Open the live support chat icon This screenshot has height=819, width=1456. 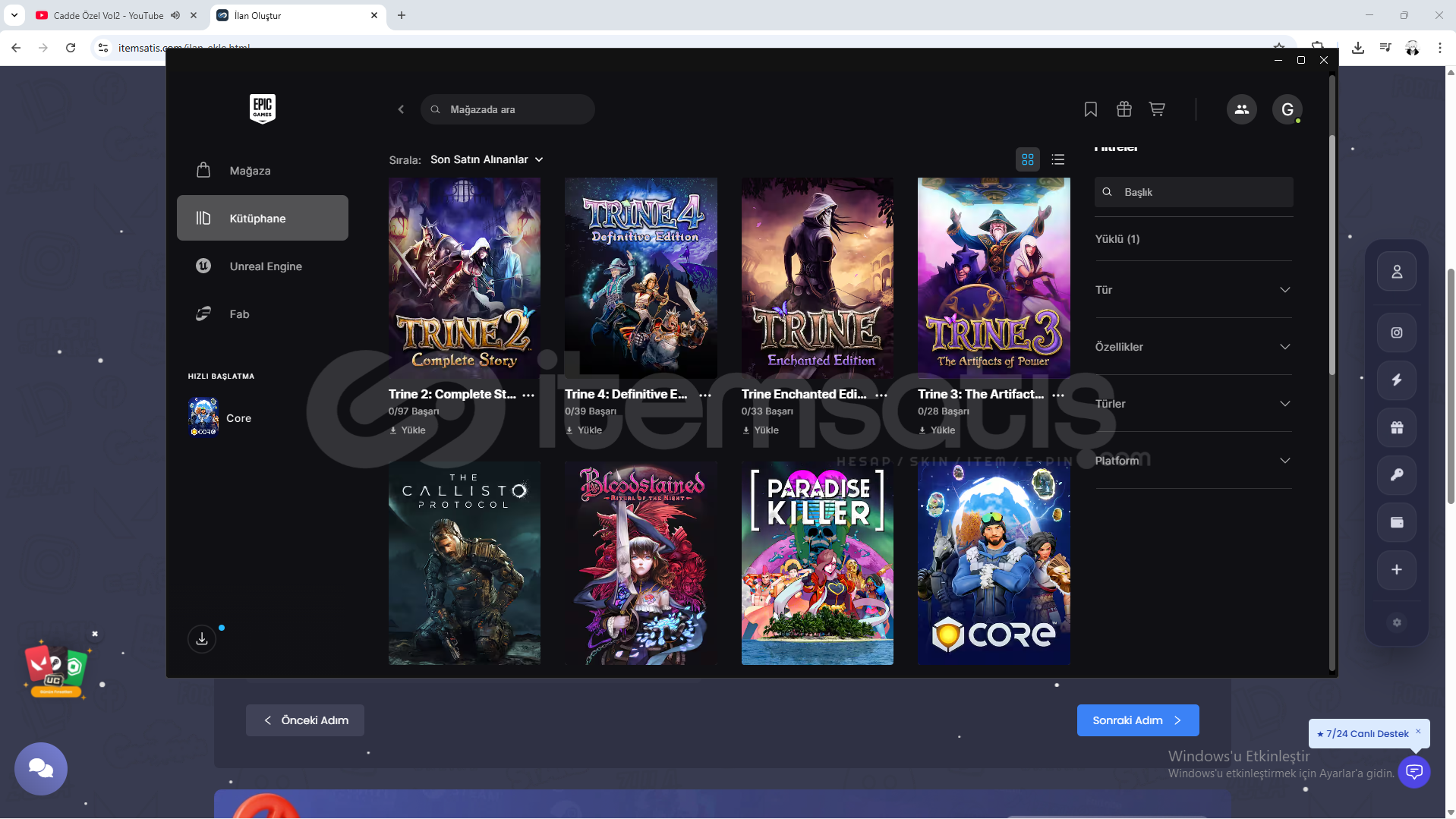coord(1414,772)
